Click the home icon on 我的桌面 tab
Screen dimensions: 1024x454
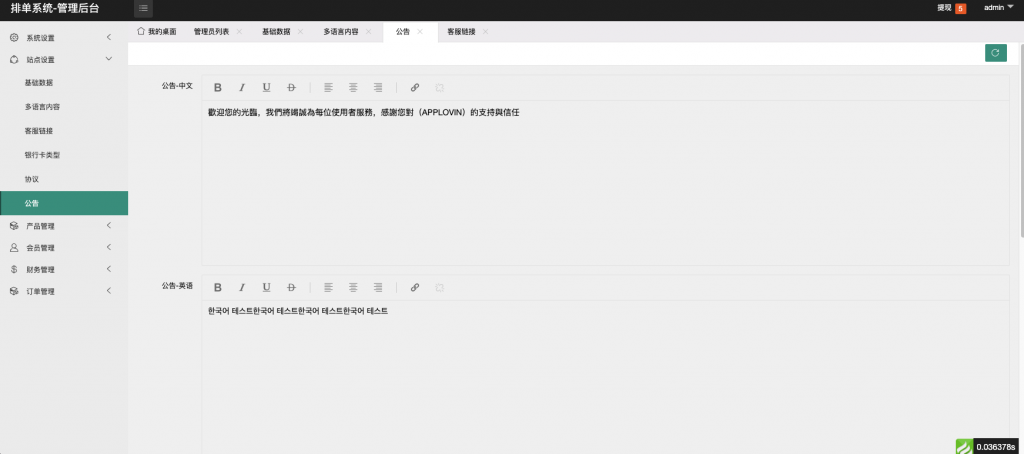pos(140,31)
